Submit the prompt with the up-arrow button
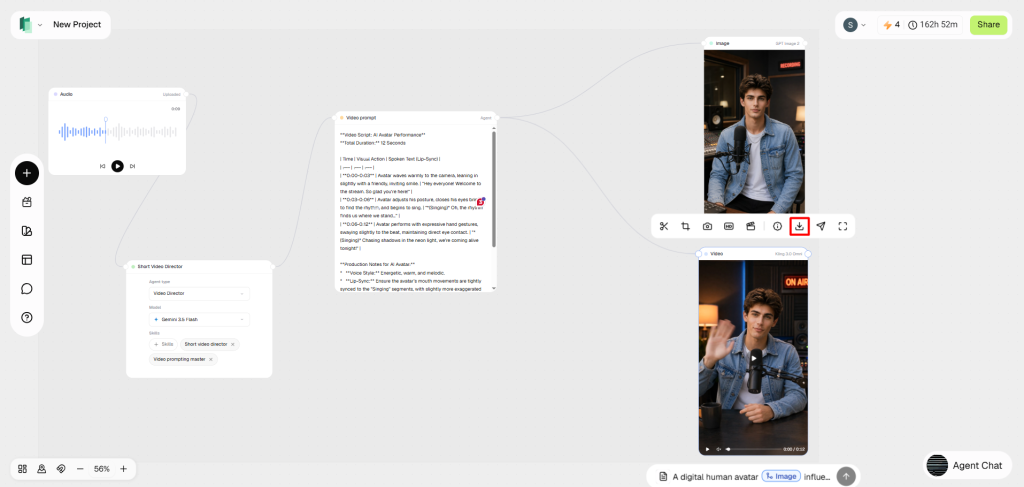This screenshot has width=1024, height=487. pyautogui.click(x=846, y=476)
